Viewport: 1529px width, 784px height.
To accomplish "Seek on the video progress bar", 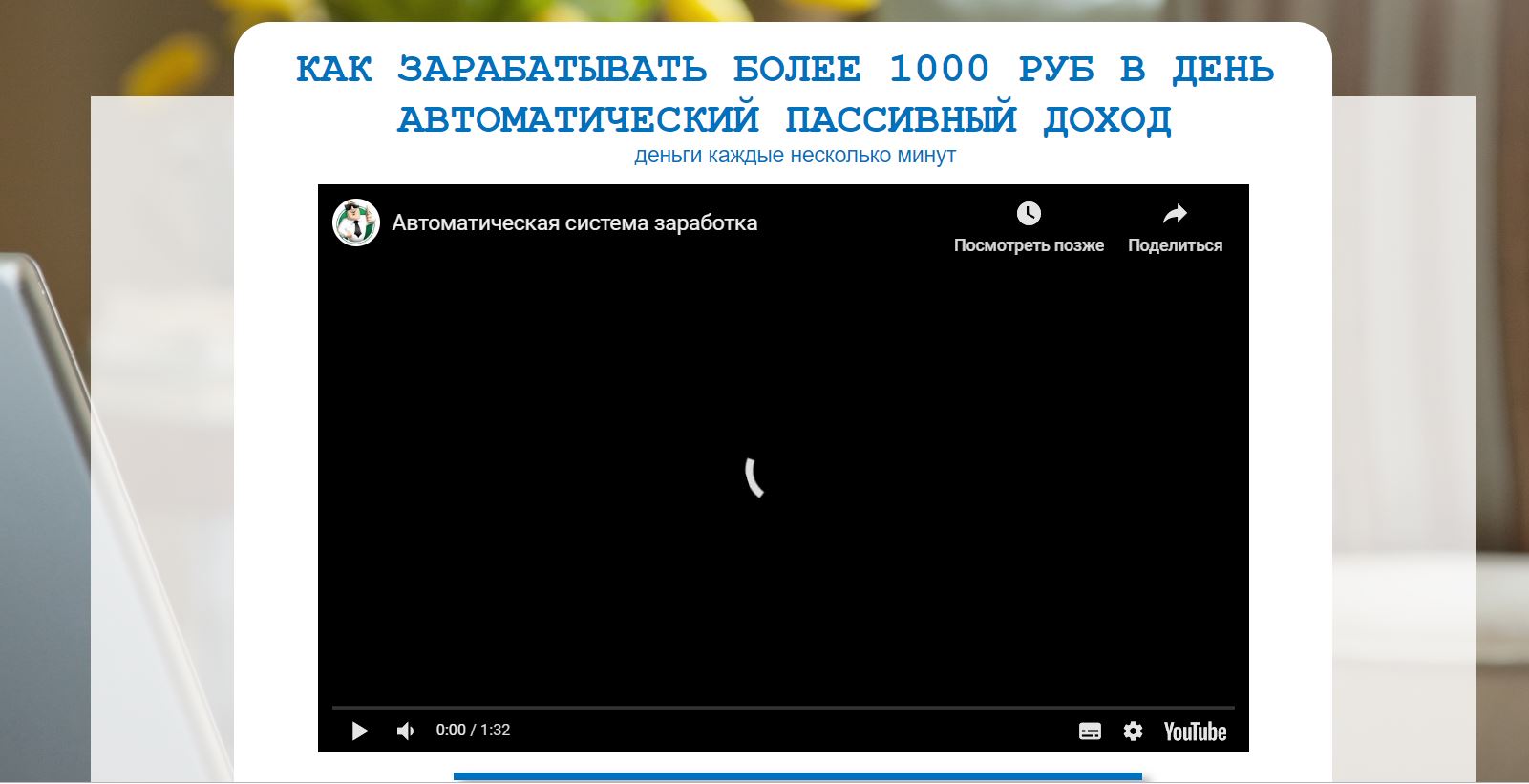I will pos(783,708).
